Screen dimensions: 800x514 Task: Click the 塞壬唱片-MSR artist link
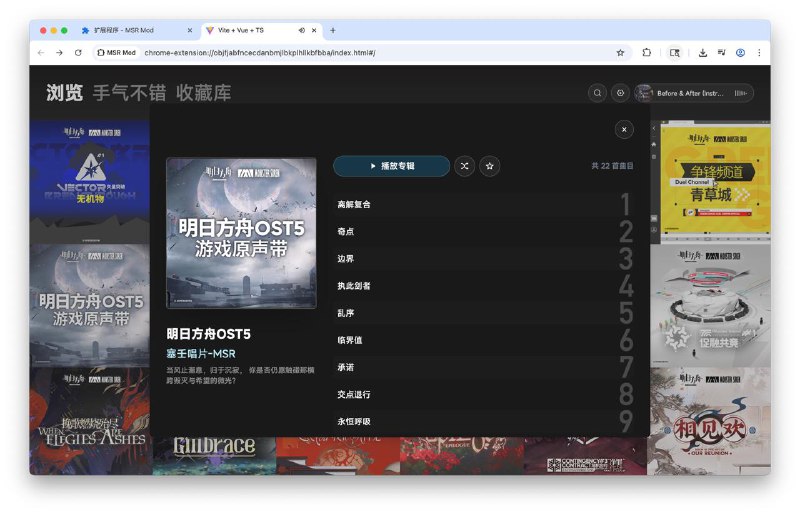point(201,353)
